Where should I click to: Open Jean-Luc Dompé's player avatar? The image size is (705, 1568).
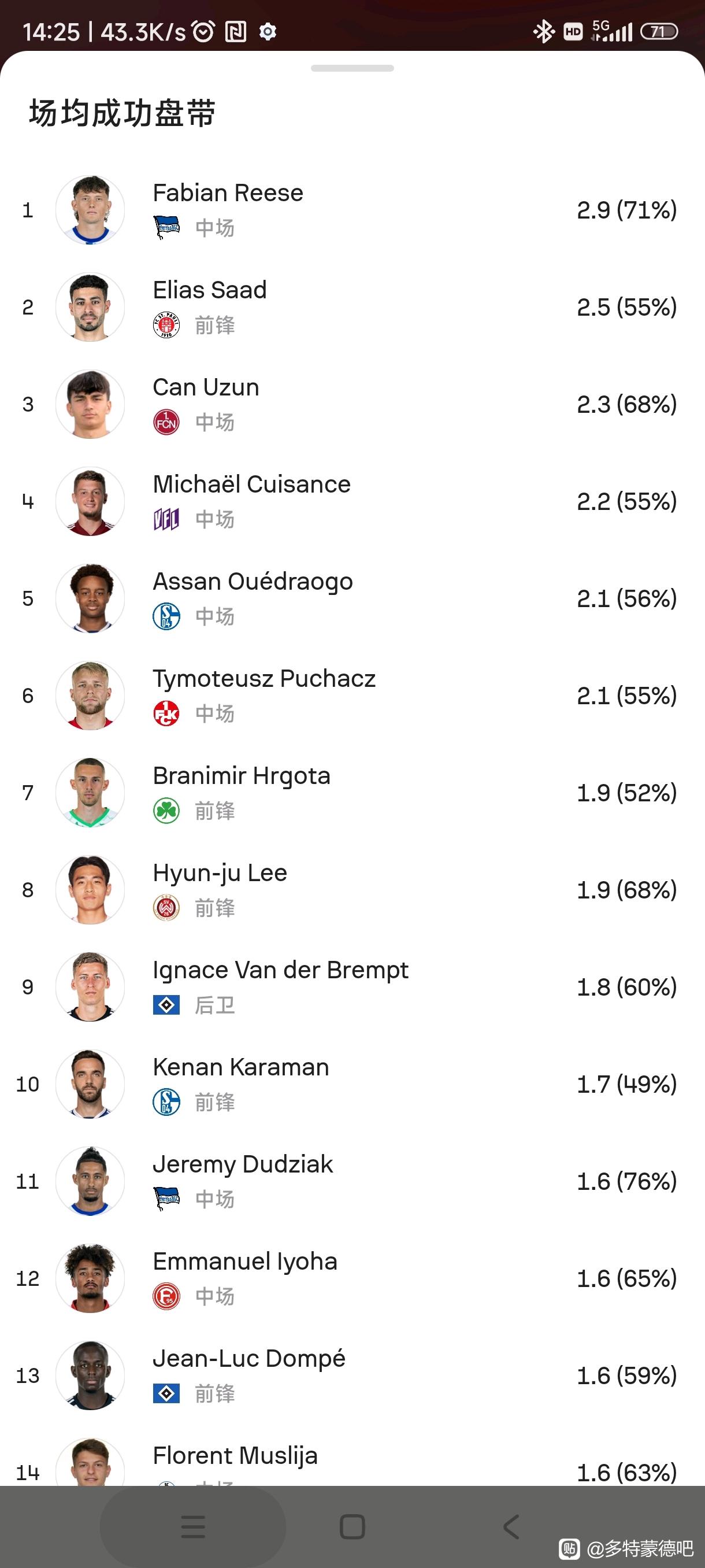coord(90,1375)
